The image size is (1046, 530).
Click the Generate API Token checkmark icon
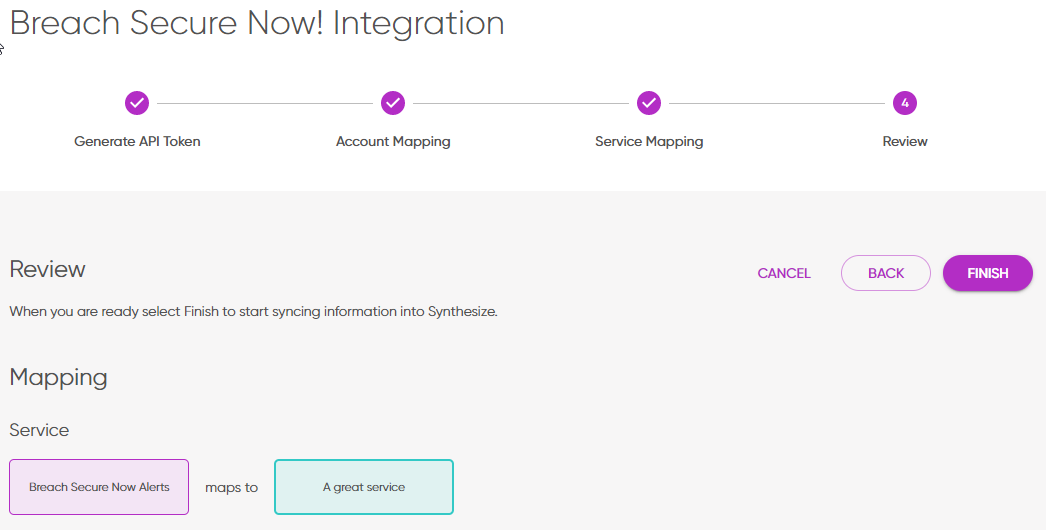(137, 103)
